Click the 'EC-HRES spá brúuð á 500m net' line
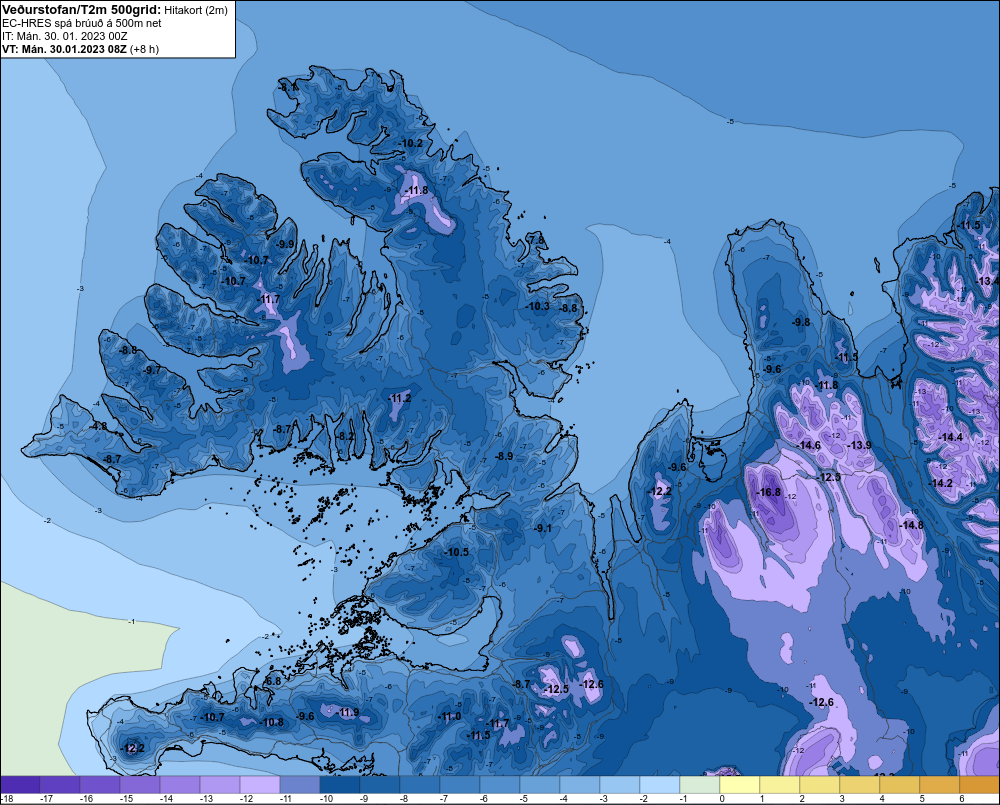This screenshot has width=1000, height=805. point(82,23)
